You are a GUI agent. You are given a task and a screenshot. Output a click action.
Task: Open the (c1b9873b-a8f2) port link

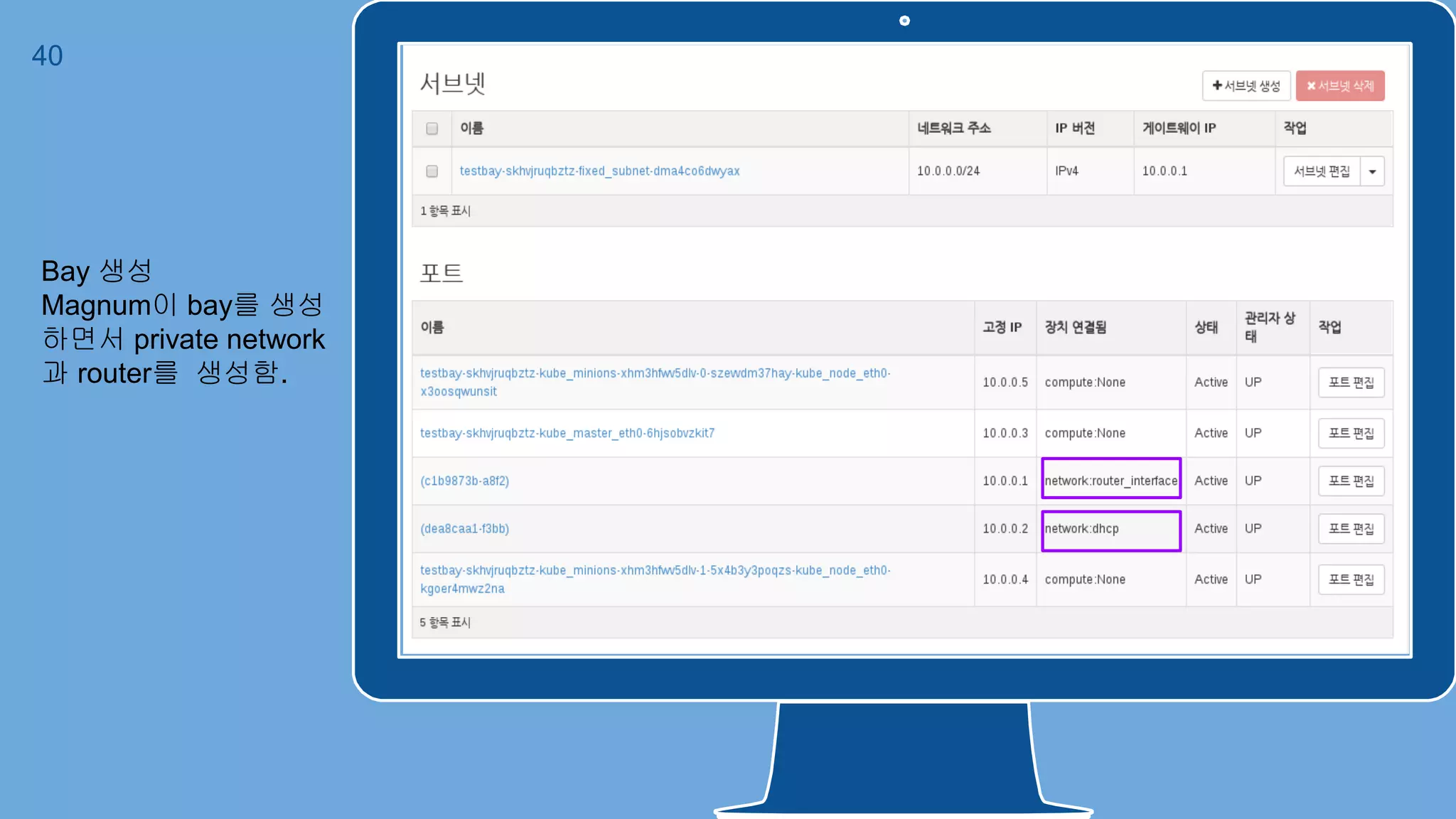tap(464, 481)
